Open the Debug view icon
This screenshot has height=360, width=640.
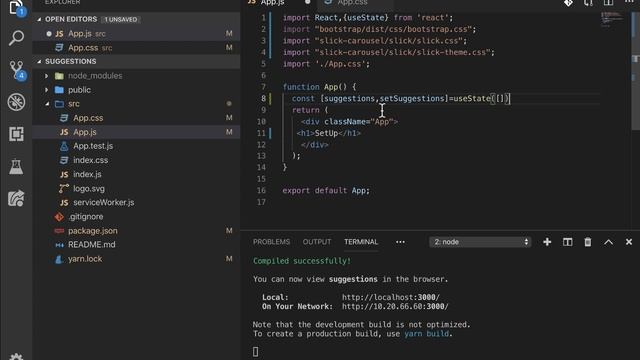pos(16,102)
